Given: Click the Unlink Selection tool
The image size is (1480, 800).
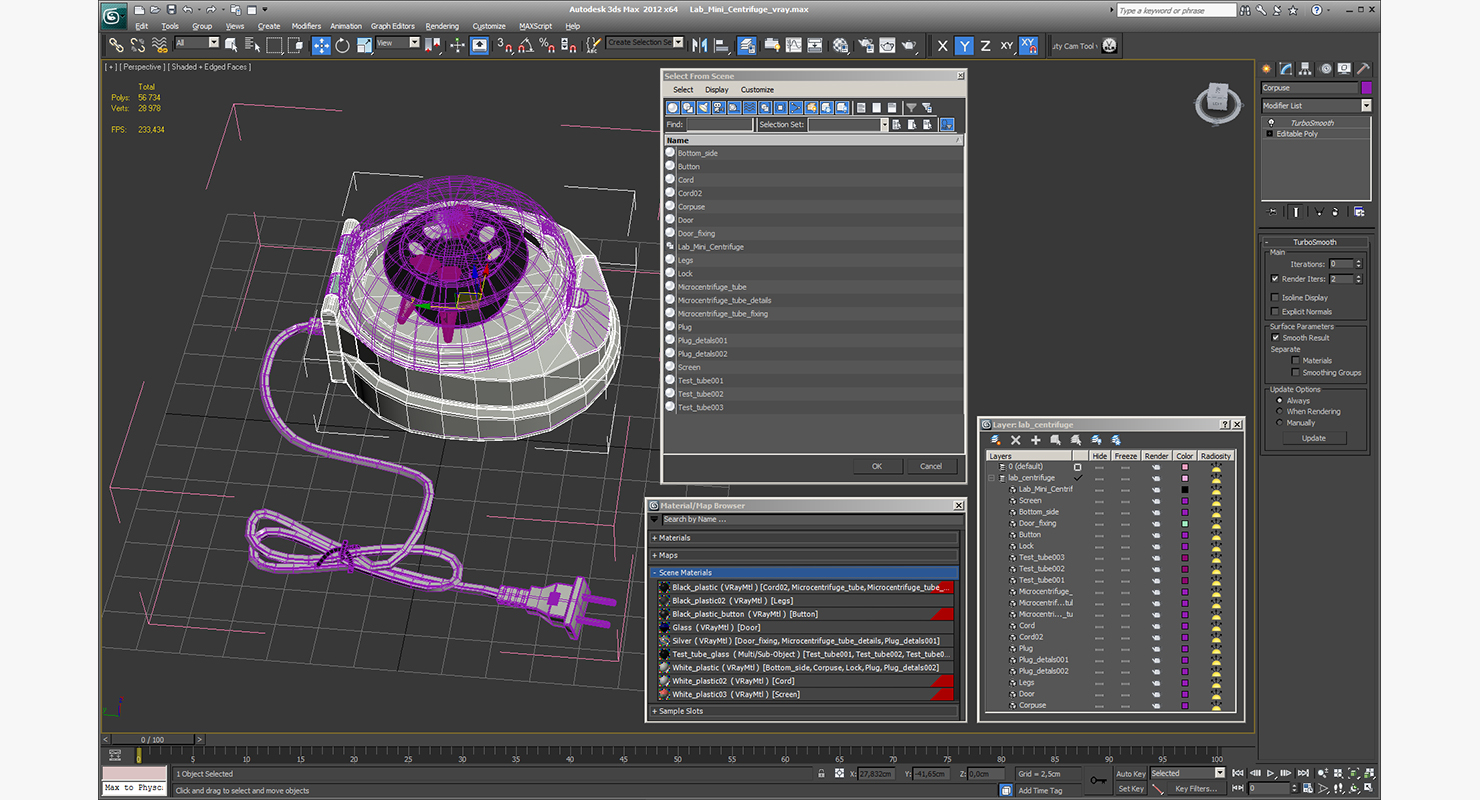Looking at the screenshot, I should click(x=137, y=45).
